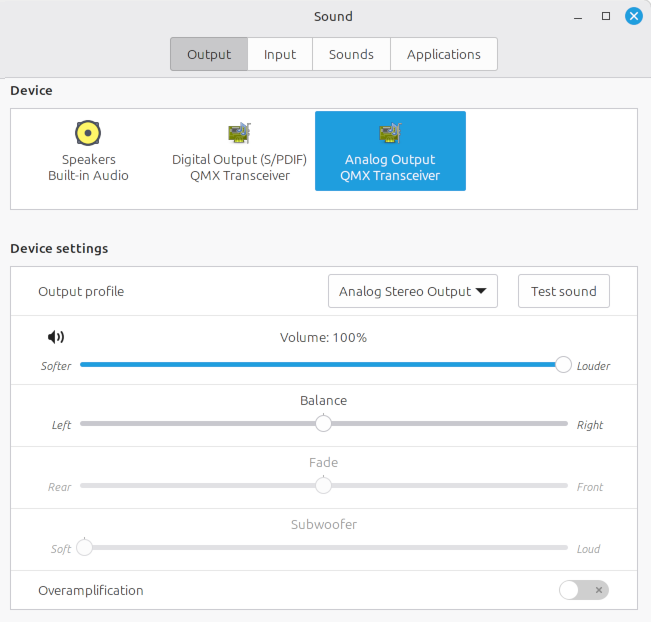
Task: Toggle the Overamplification switch
Action: pos(584,590)
